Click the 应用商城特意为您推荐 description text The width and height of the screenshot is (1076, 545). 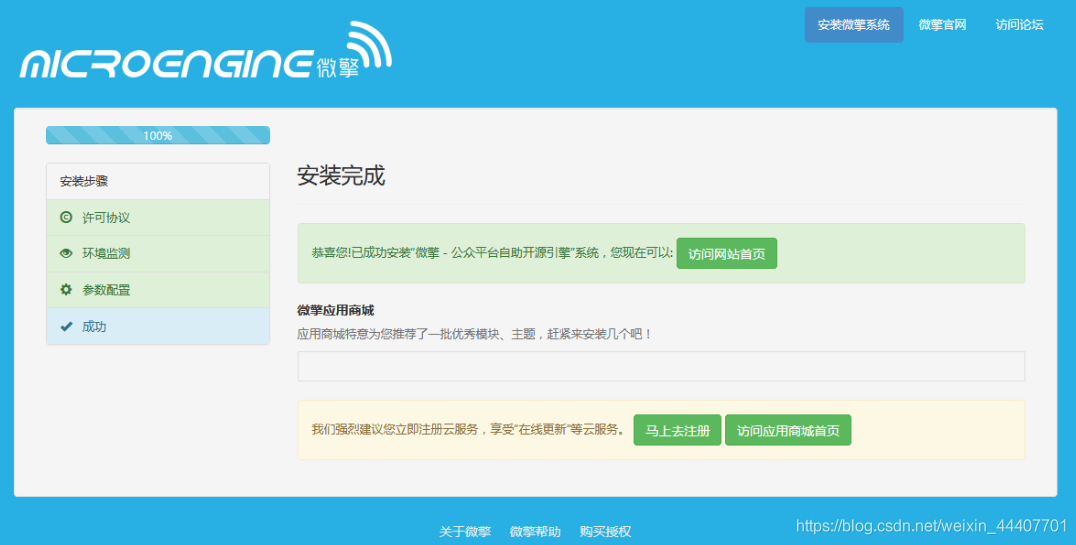tap(474, 335)
